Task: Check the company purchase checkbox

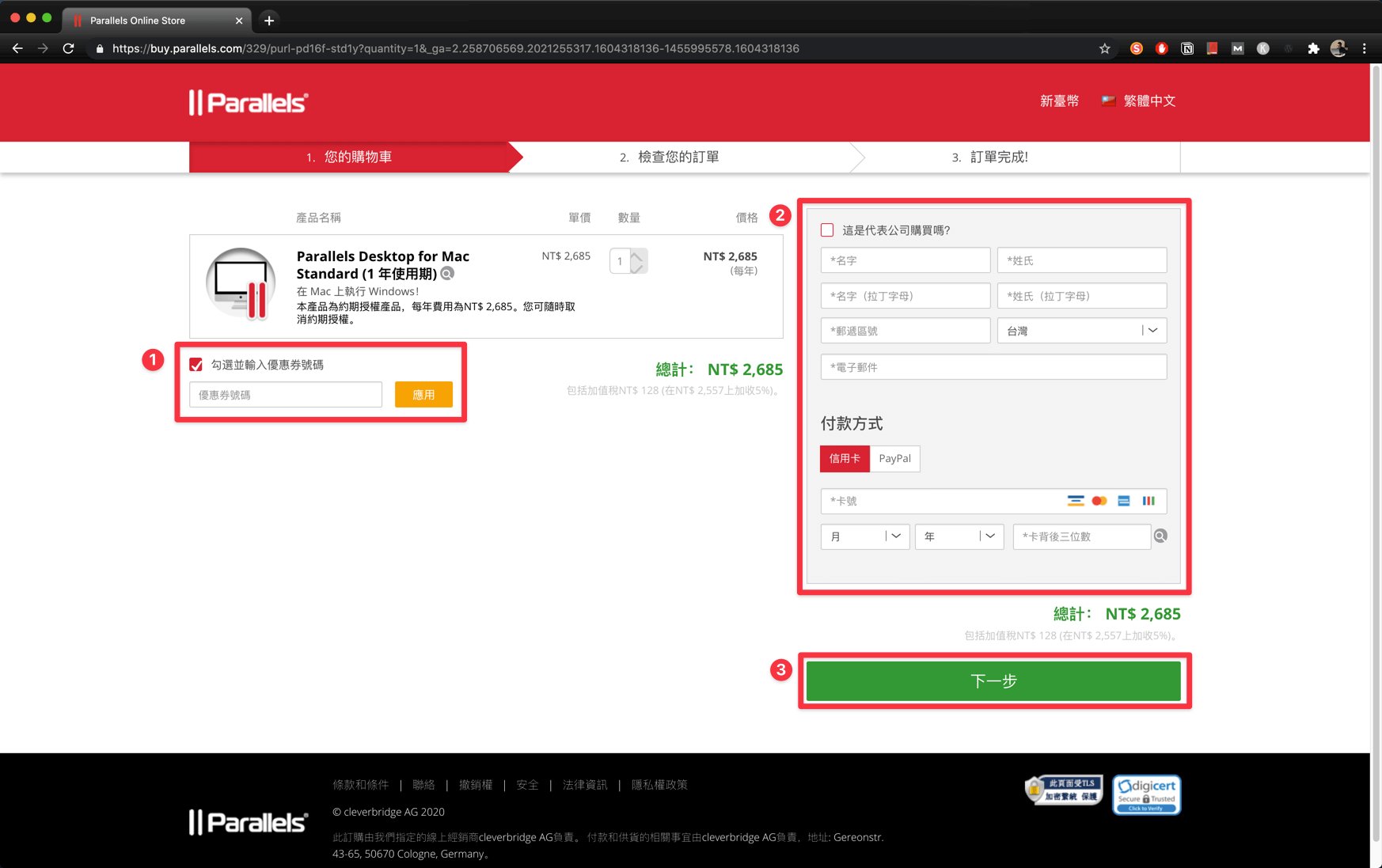Action: [827, 230]
